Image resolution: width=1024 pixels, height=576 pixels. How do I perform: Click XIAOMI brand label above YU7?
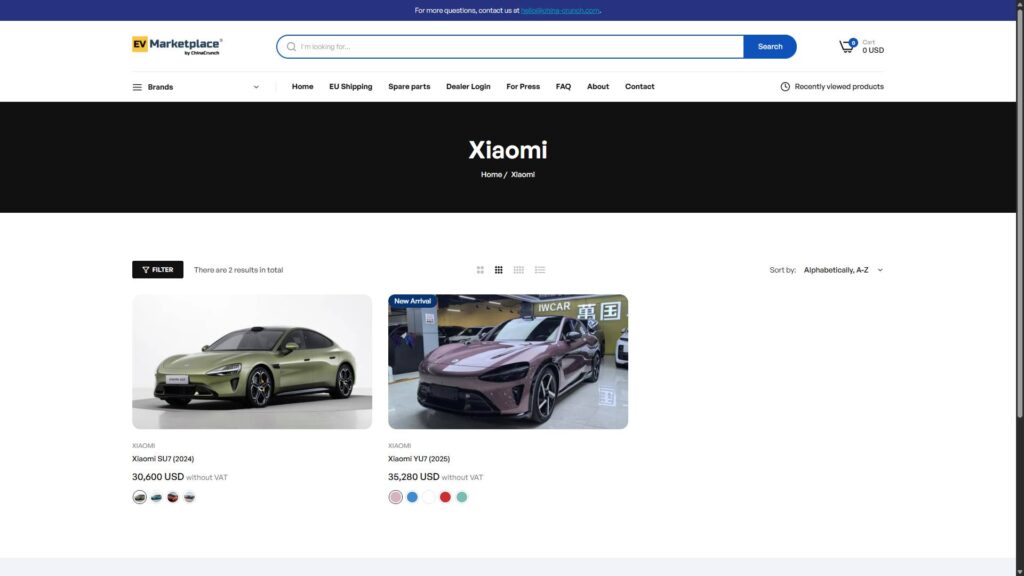coord(400,446)
